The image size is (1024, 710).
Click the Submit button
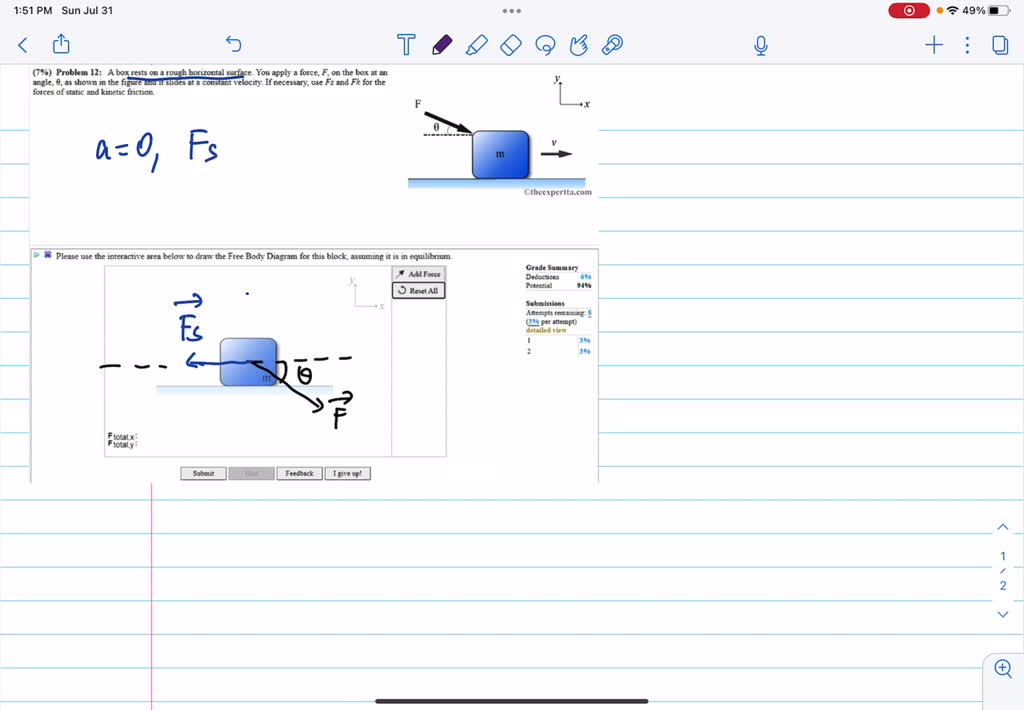coord(203,473)
